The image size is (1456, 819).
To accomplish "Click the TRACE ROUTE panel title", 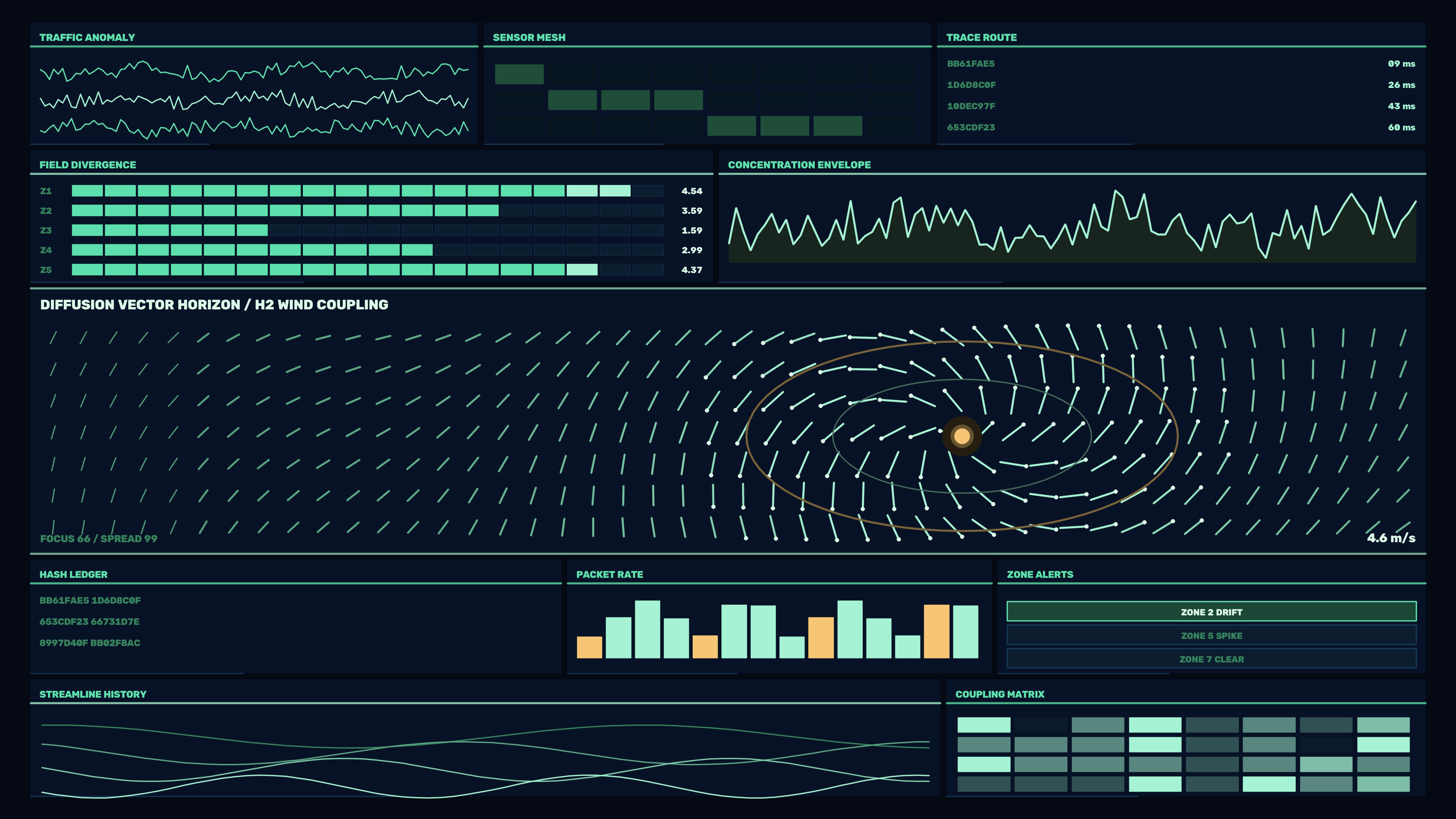I will [x=981, y=37].
